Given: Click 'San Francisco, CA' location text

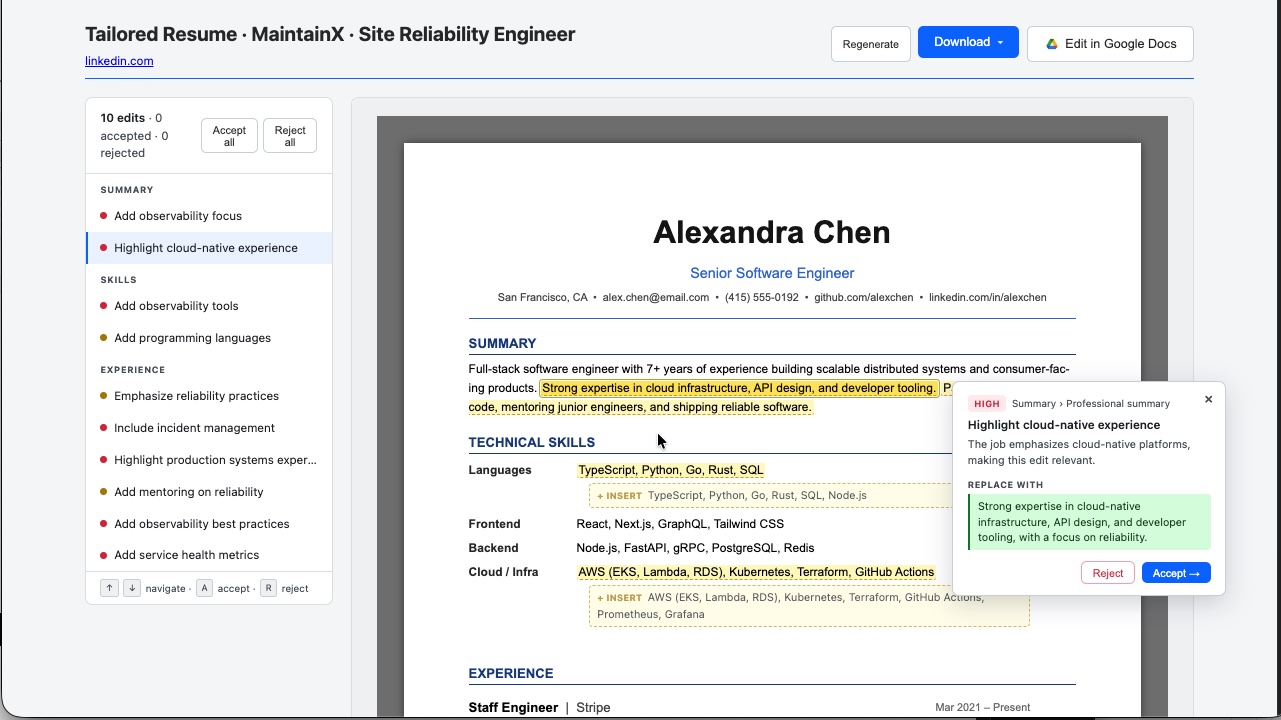Looking at the screenshot, I should tap(543, 297).
